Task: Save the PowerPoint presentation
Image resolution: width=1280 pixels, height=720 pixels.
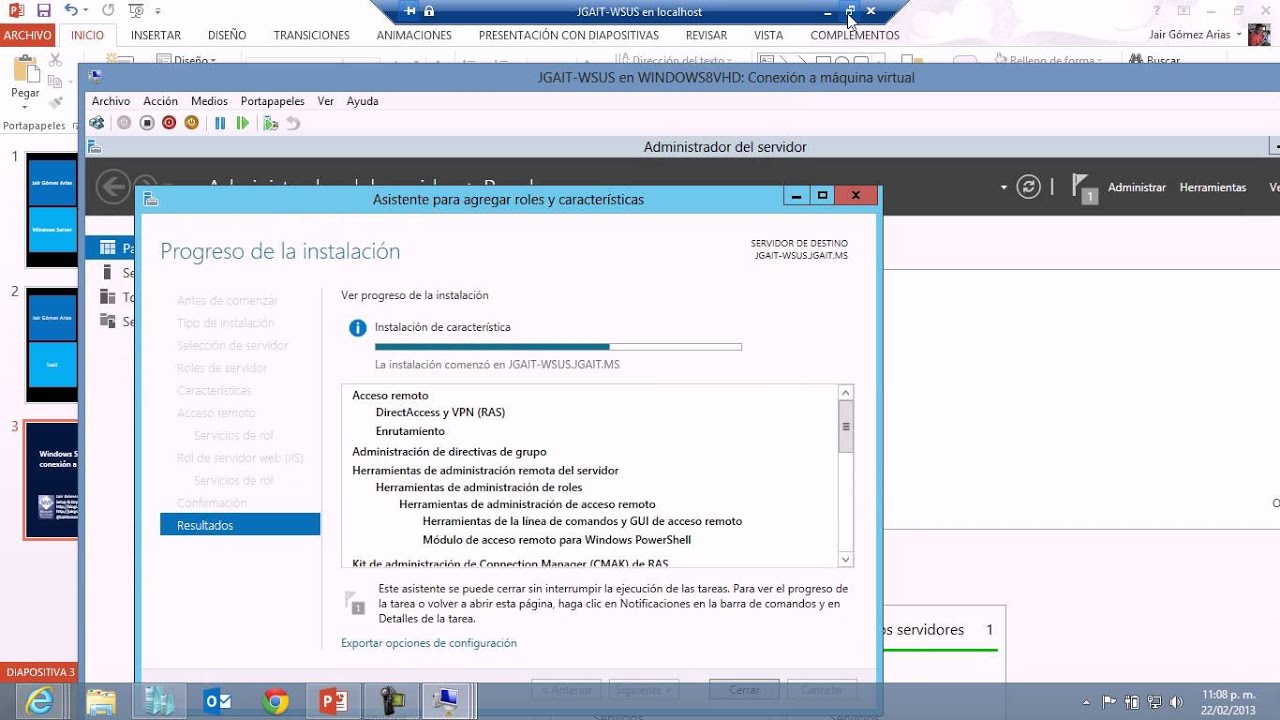Action: pyautogui.click(x=43, y=11)
